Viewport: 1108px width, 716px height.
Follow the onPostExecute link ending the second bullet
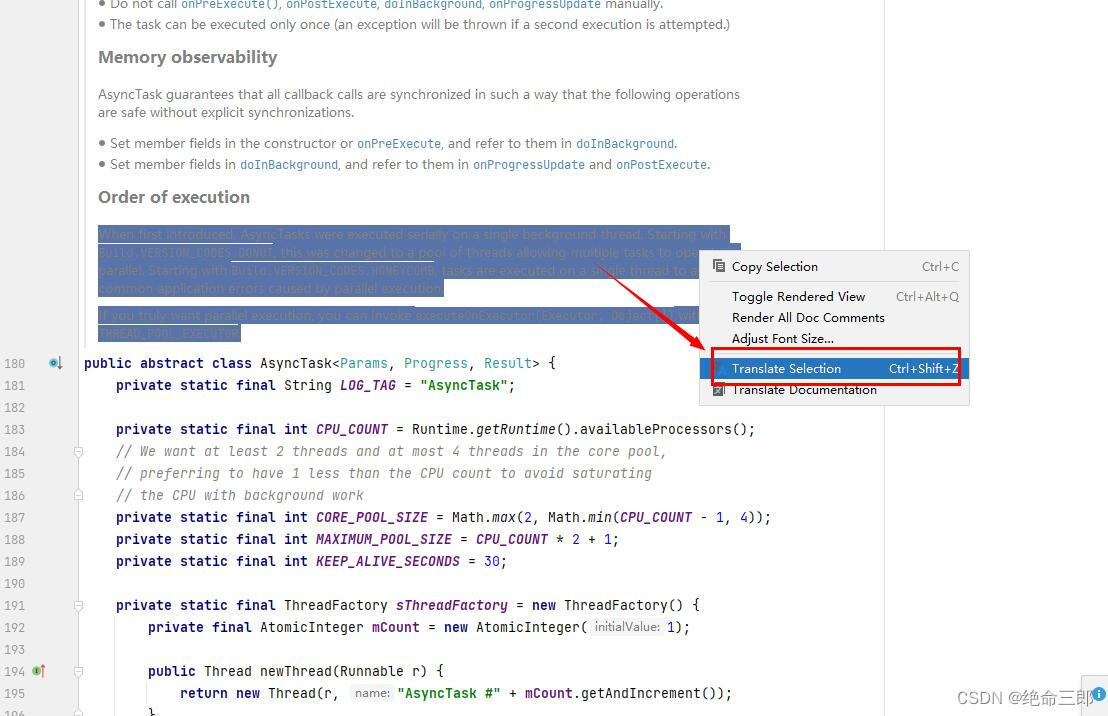pyautogui.click(x=661, y=165)
